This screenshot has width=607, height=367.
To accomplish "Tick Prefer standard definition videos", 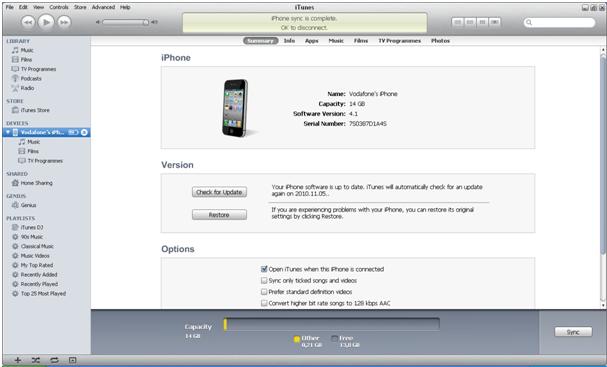I will point(264,292).
